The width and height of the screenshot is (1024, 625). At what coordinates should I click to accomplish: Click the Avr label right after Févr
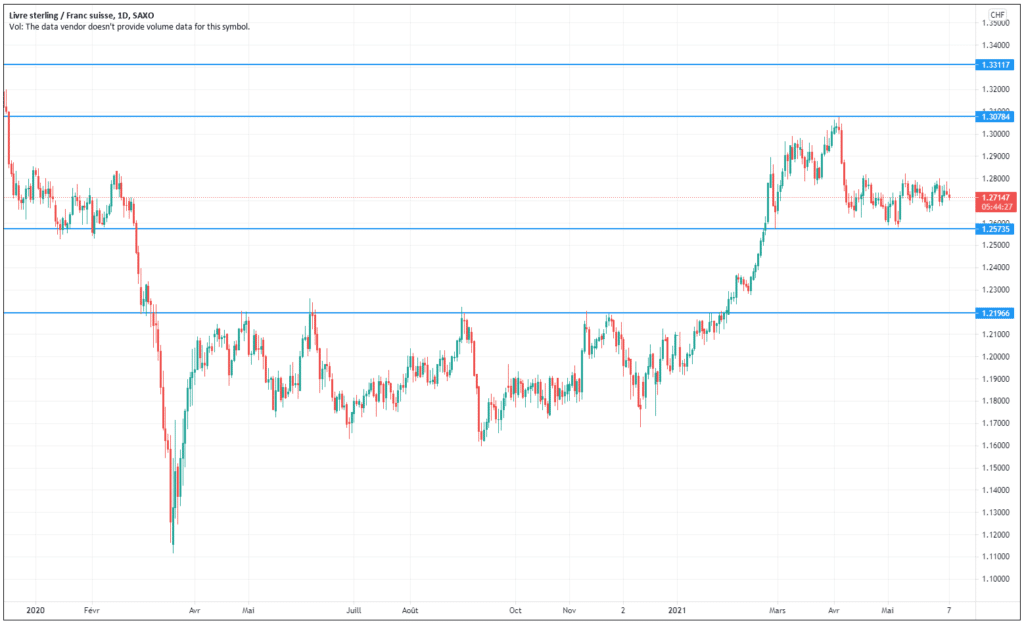[195, 611]
